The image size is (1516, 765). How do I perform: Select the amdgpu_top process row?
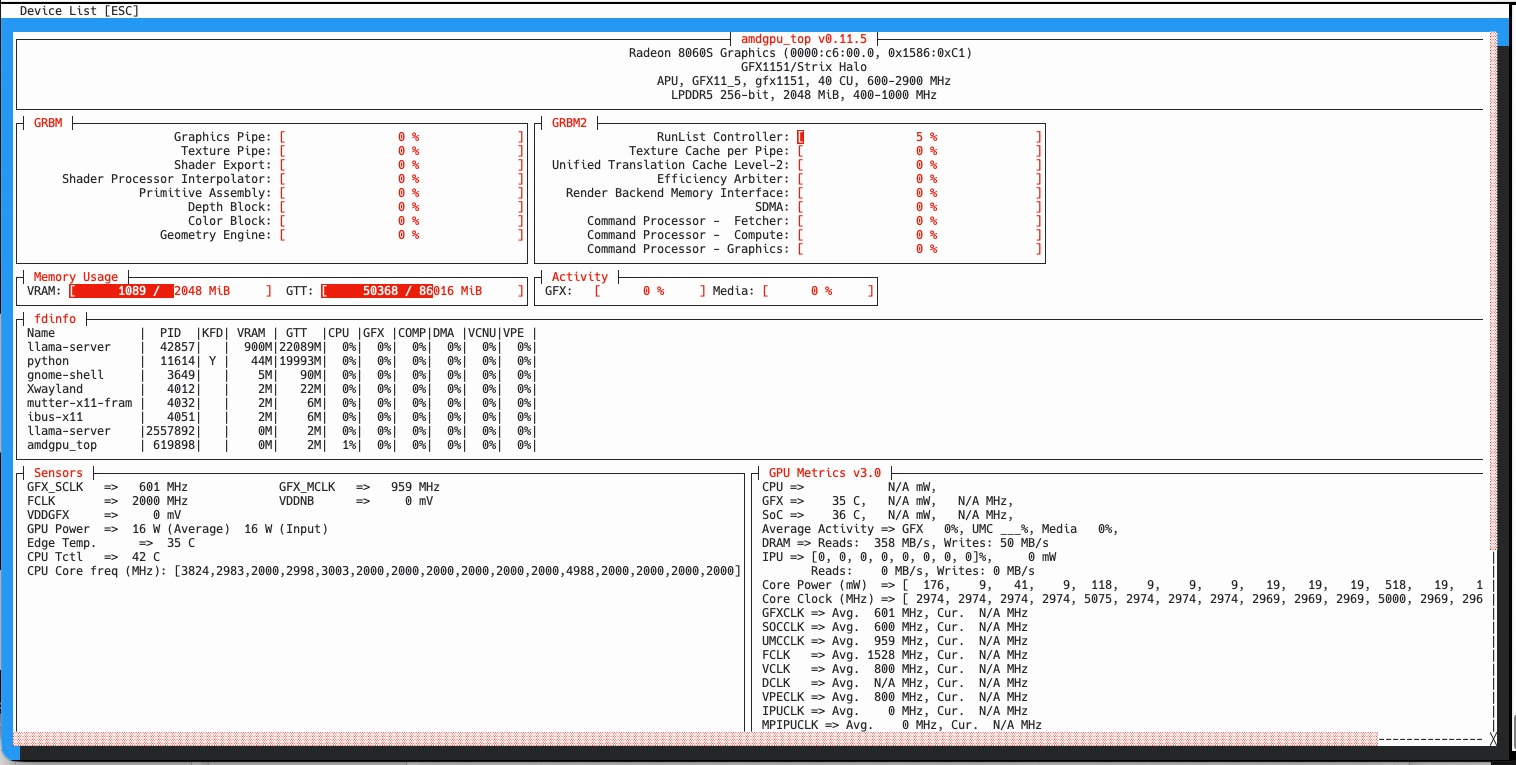click(x=281, y=445)
